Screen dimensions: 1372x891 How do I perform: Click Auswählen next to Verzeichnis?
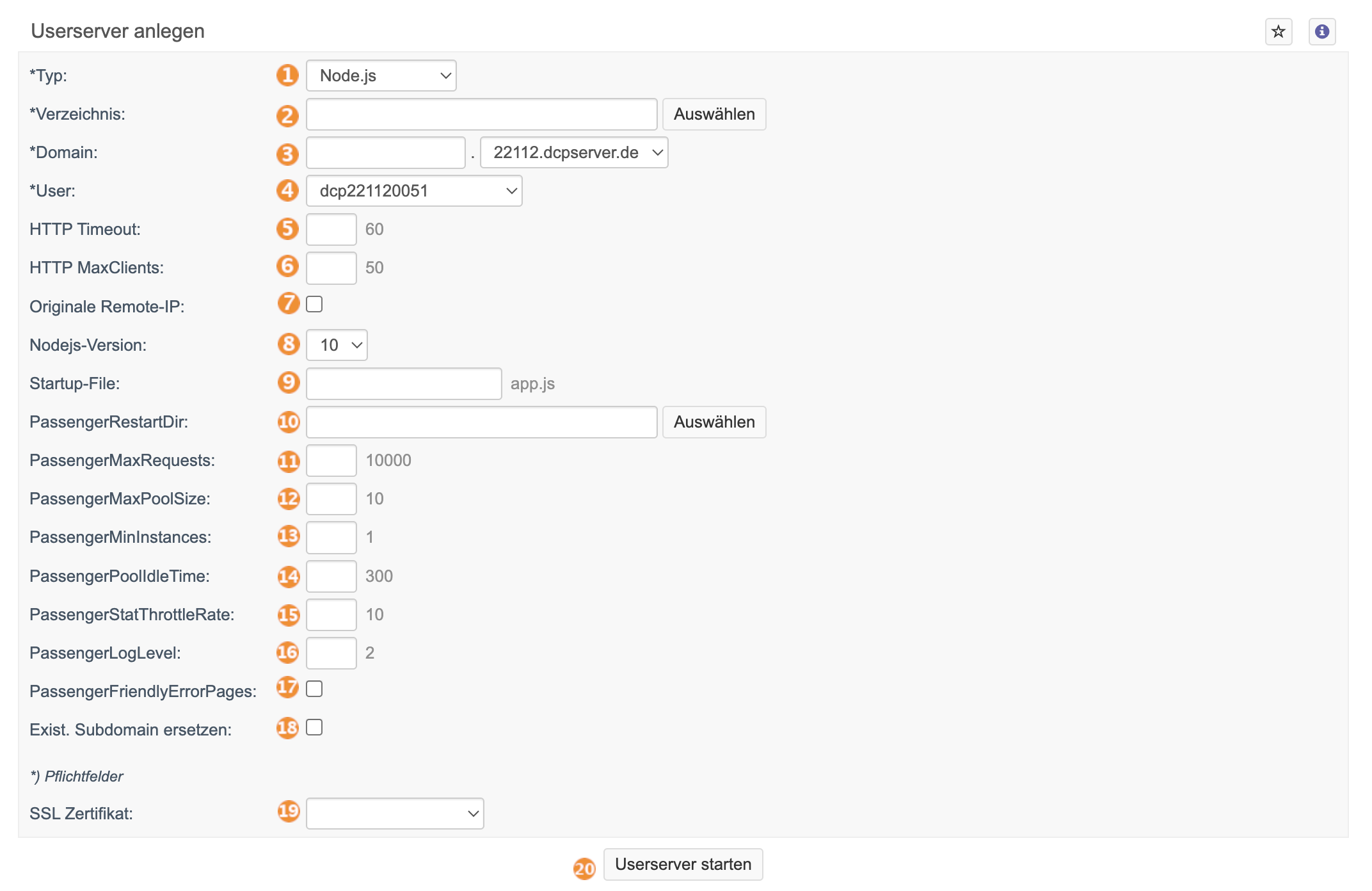coord(714,114)
